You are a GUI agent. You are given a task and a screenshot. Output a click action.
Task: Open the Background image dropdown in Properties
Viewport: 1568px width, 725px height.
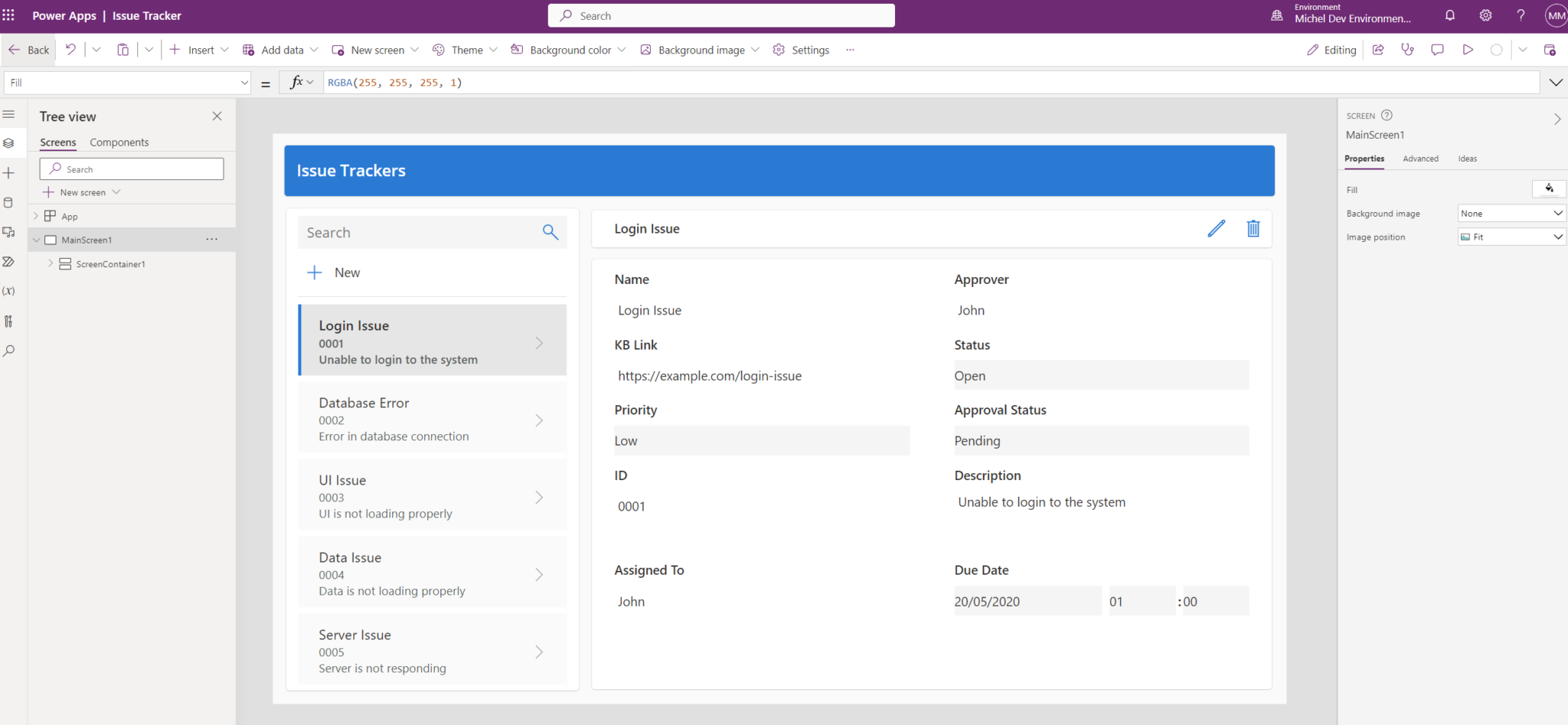[1510, 213]
